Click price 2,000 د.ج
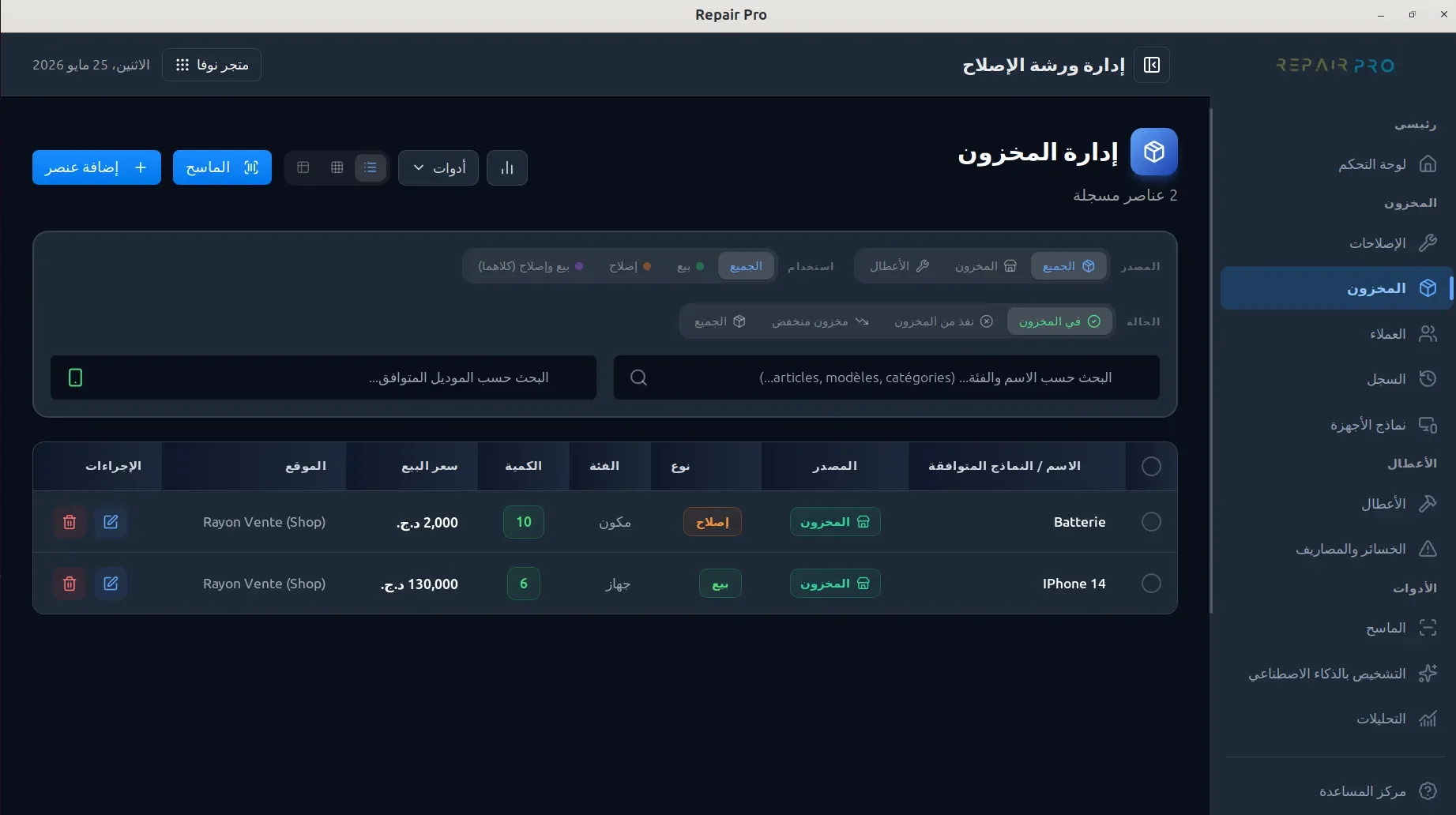1456x815 pixels. tap(427, 523)
